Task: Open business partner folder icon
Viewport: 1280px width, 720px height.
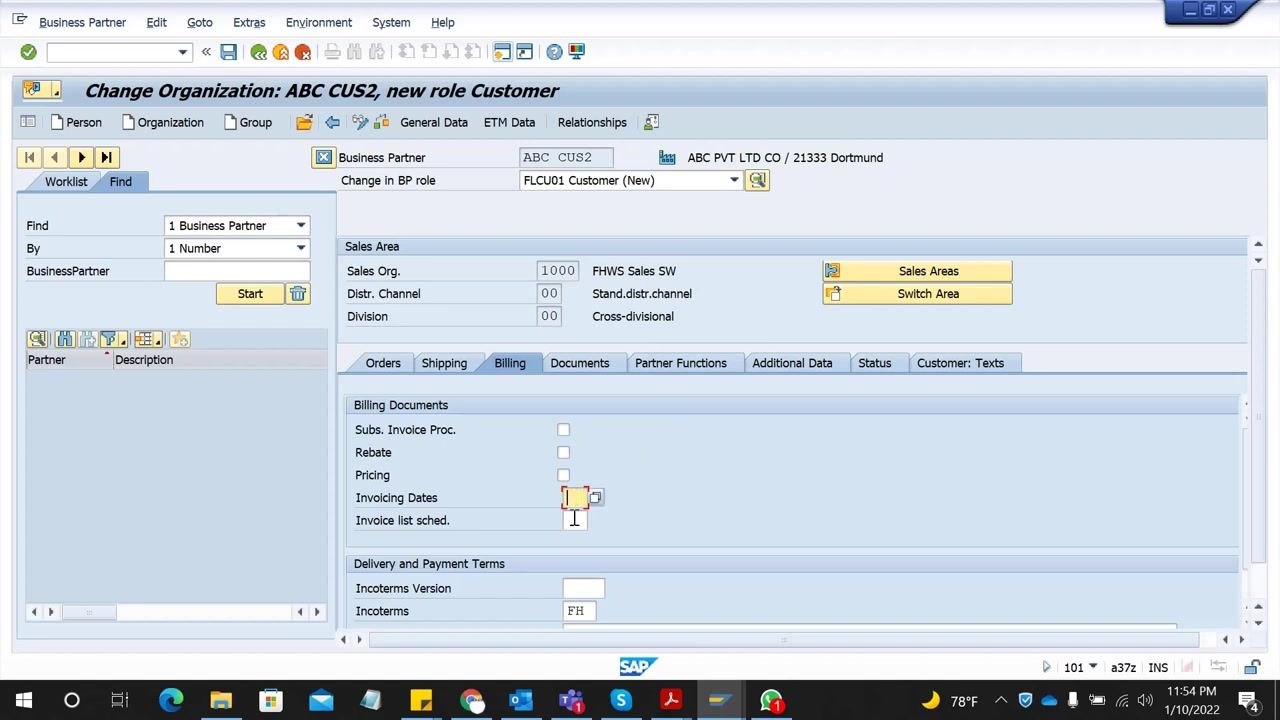Action: 304,122
